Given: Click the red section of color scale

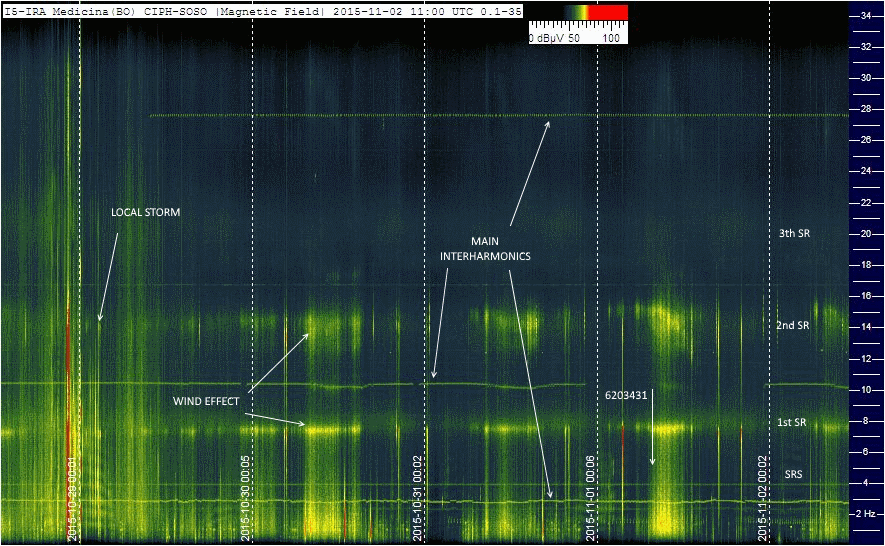Looking at the screenshot, I should [x=608, y=11].
